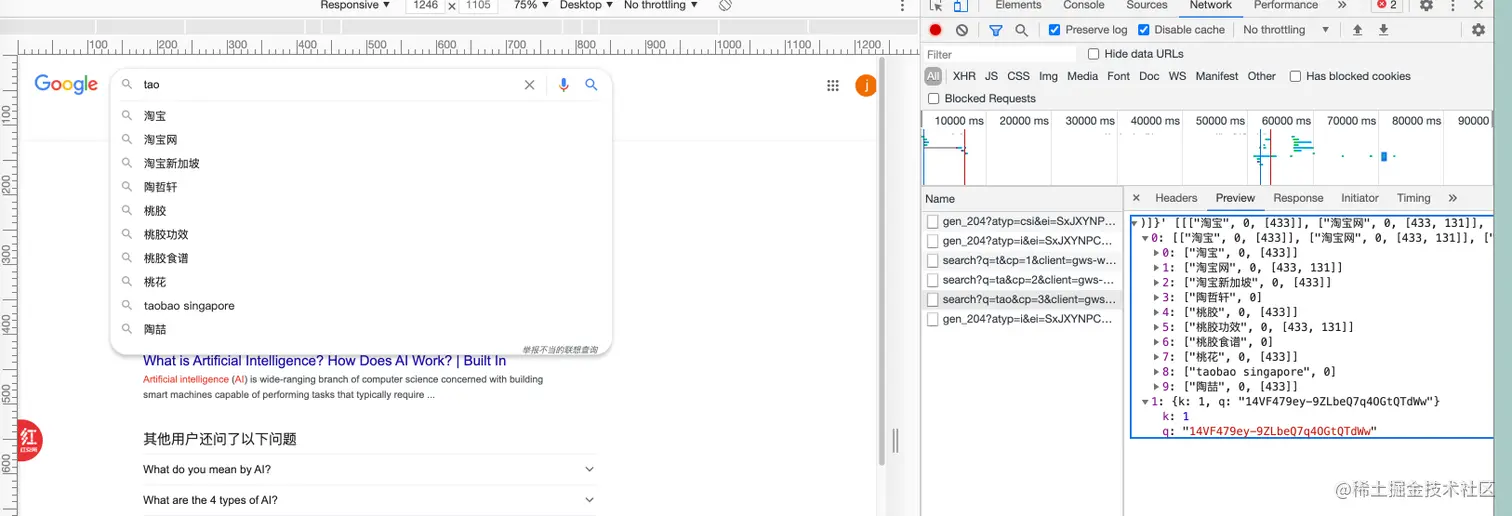Clear the Google search box text
Screen dimensions: 1512x516
pos(530,85)
